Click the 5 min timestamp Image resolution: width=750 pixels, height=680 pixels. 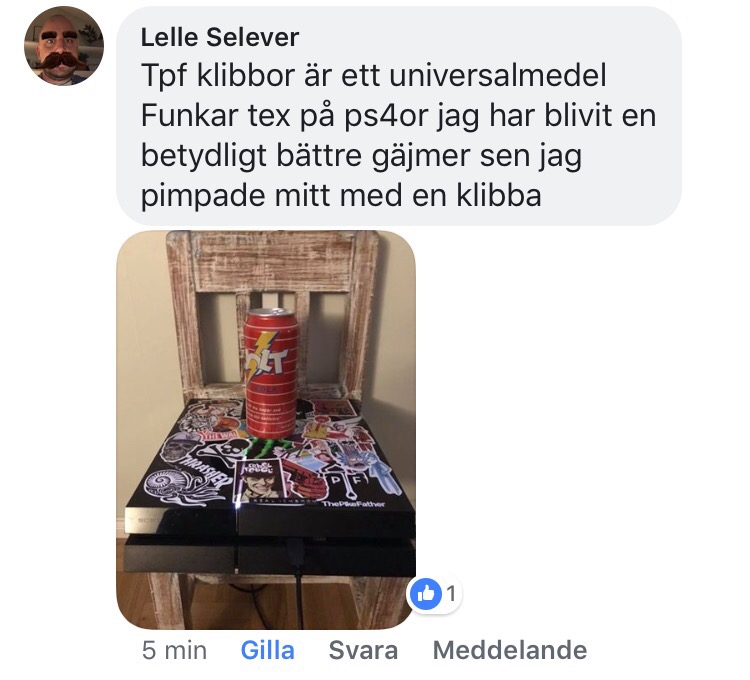pyautogui.click(x=174, y=650)
